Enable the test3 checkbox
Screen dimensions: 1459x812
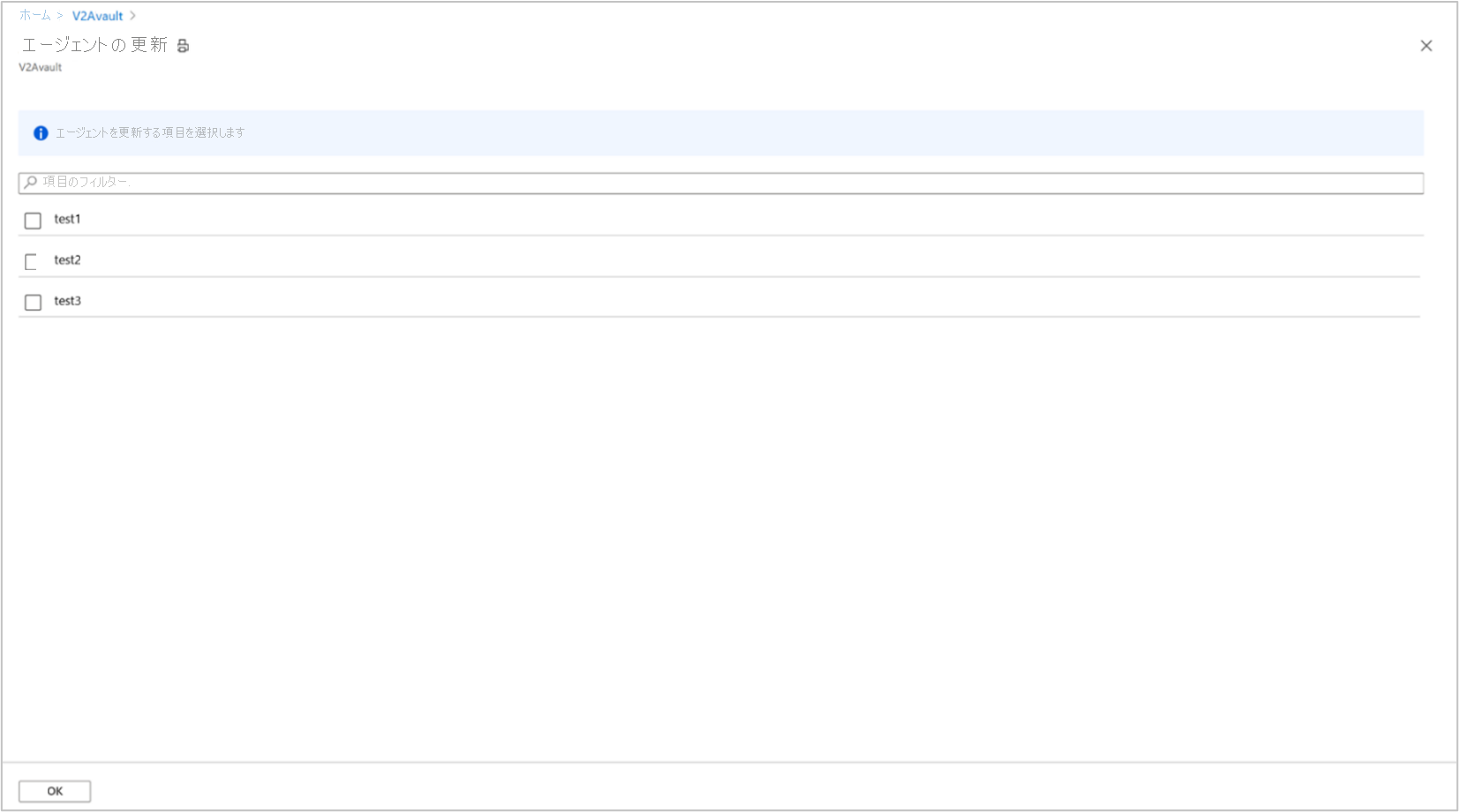pyautogui.click(x=33, y=302)
